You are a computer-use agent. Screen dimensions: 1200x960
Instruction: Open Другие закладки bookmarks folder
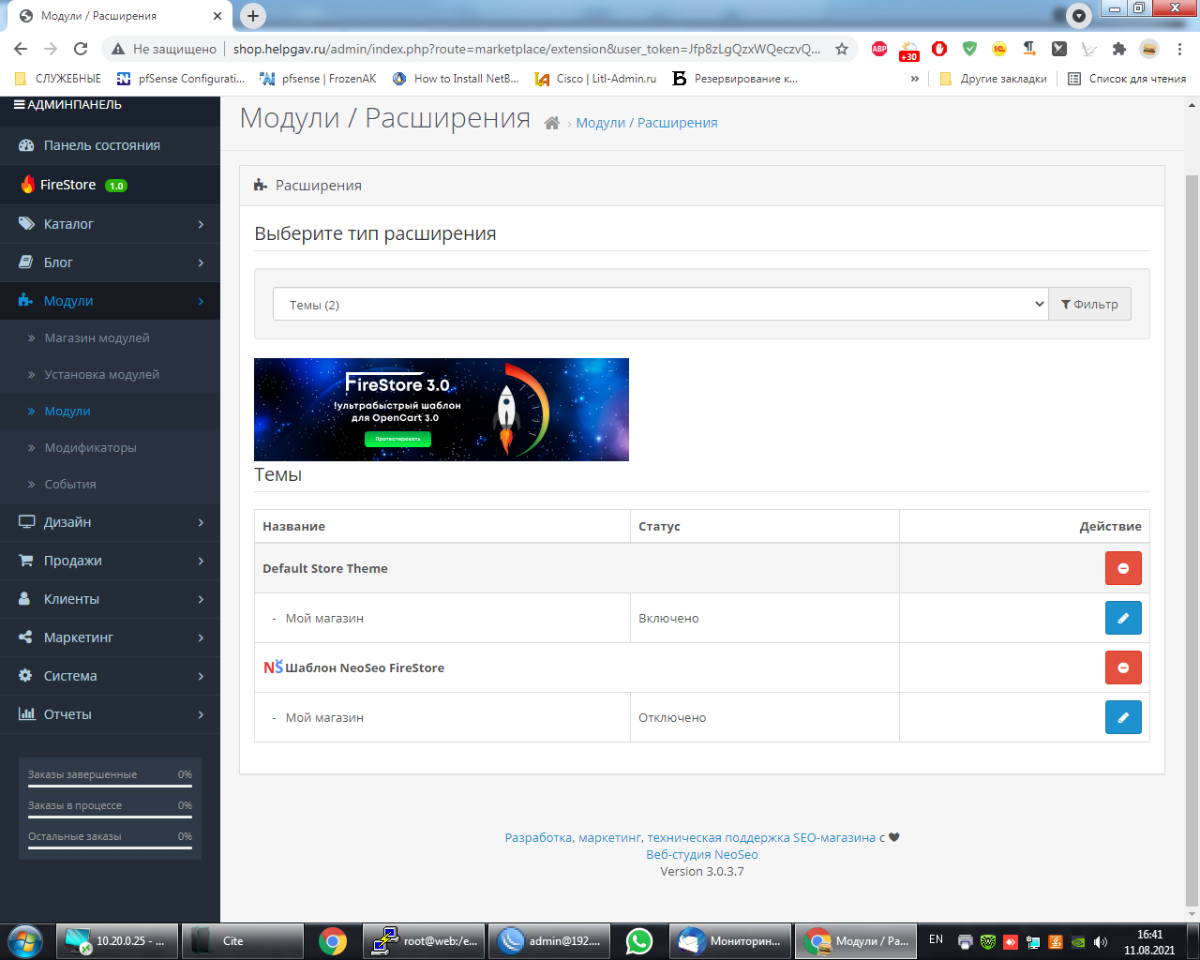click(x=993, y=78)
